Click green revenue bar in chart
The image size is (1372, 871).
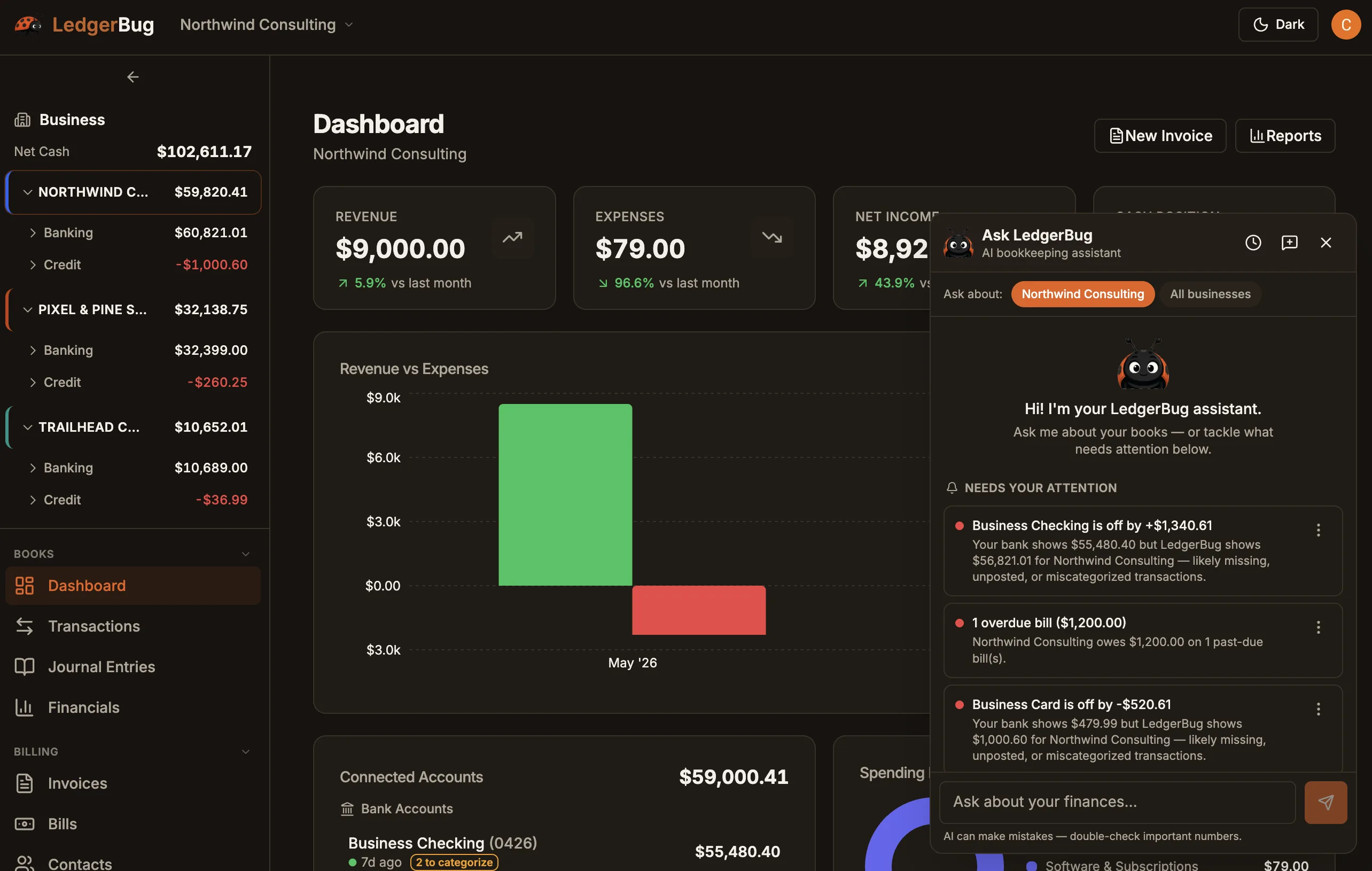[565, 495]
